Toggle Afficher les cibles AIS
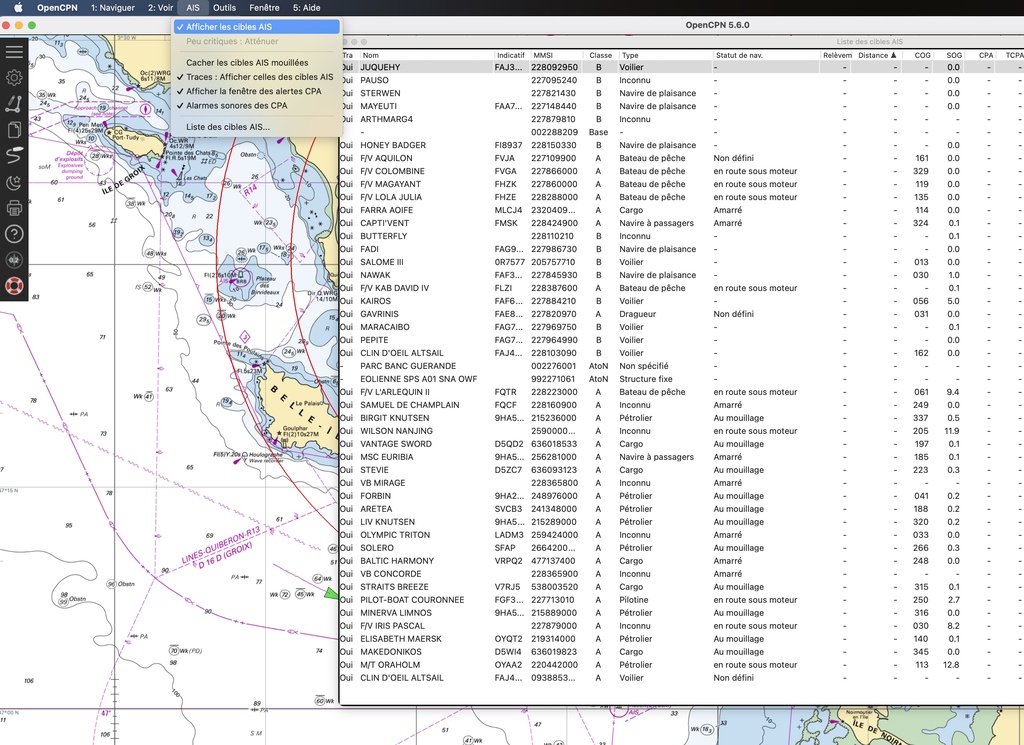Screen dimensions: 1024x745 [256, 27]
